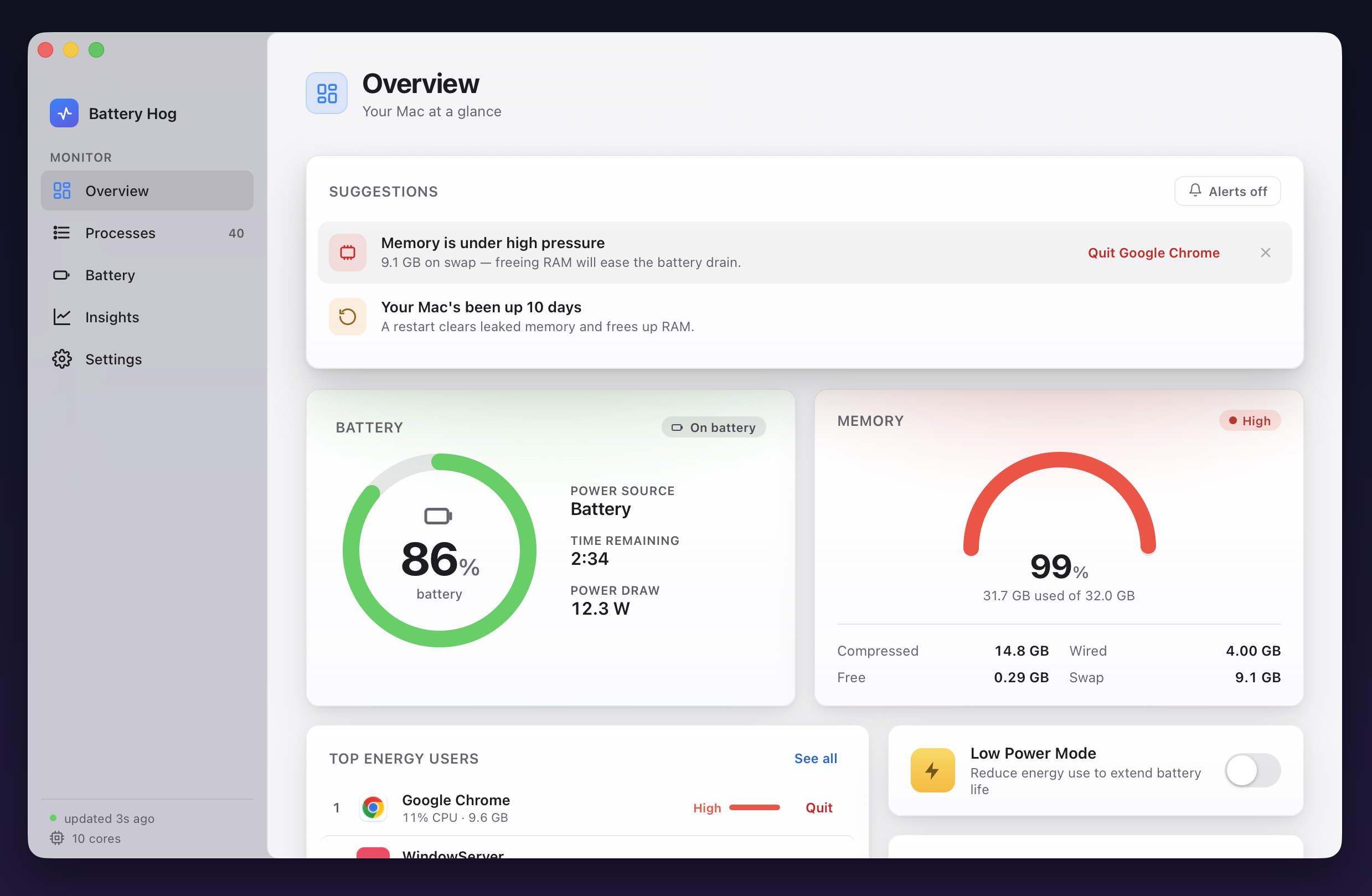The image size is (1372, 896).
Task: Click the Time Remaining 2:34 value
Action: tap(589, 558)
